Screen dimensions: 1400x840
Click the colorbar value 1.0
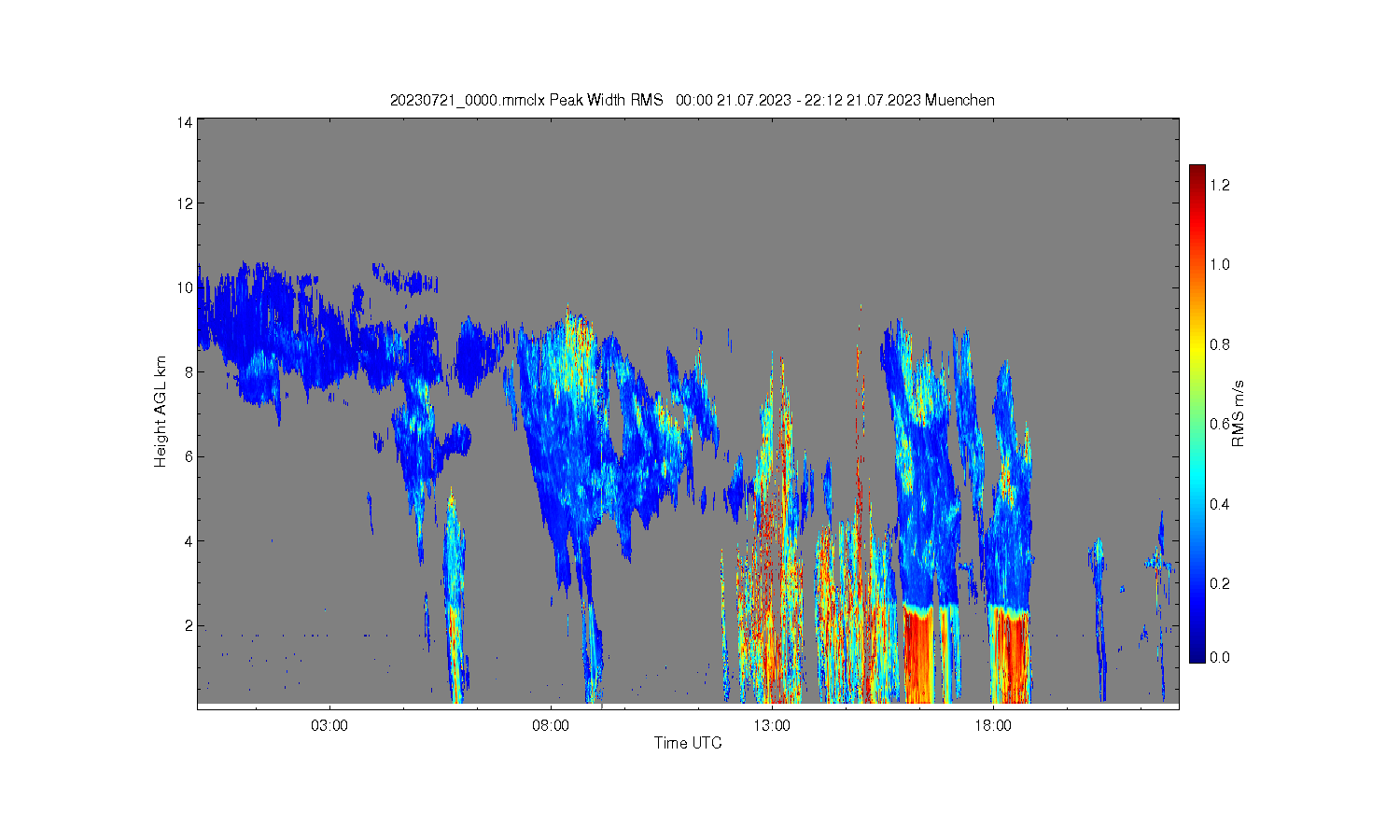1220,264
